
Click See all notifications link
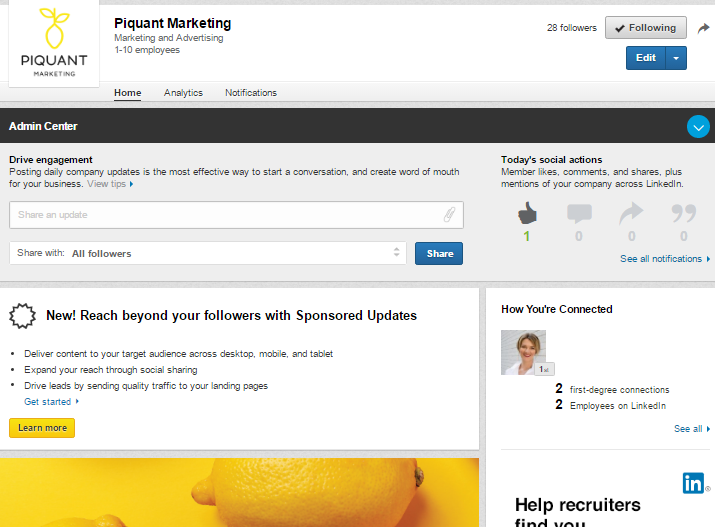665,258
